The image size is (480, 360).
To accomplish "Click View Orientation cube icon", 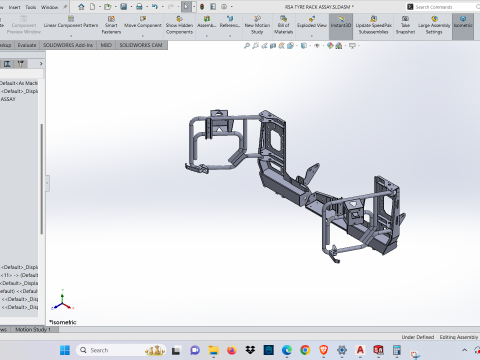I will pos(290,46).
